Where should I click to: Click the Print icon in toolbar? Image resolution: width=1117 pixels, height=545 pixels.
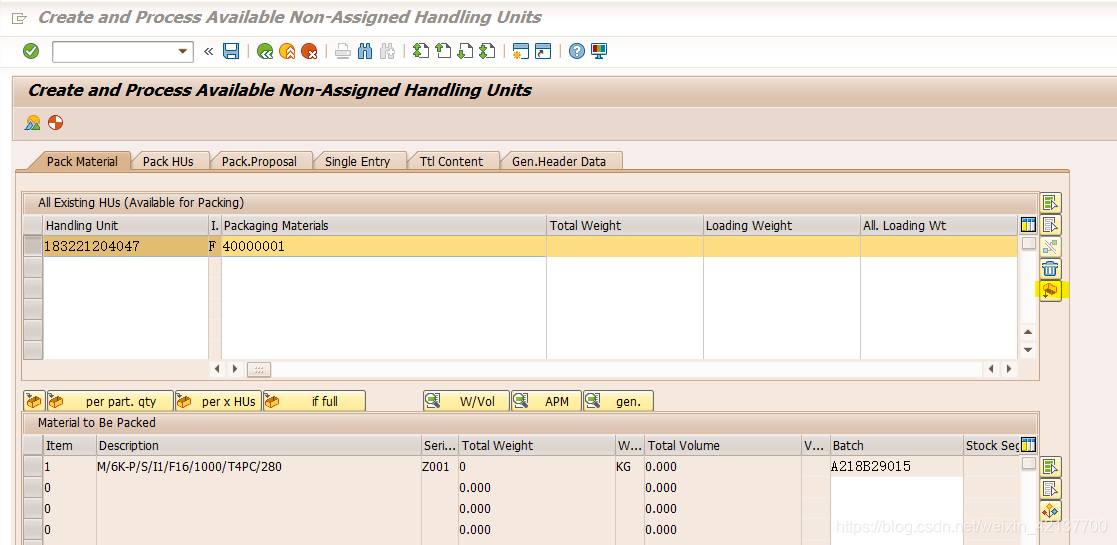coord(343,51)
